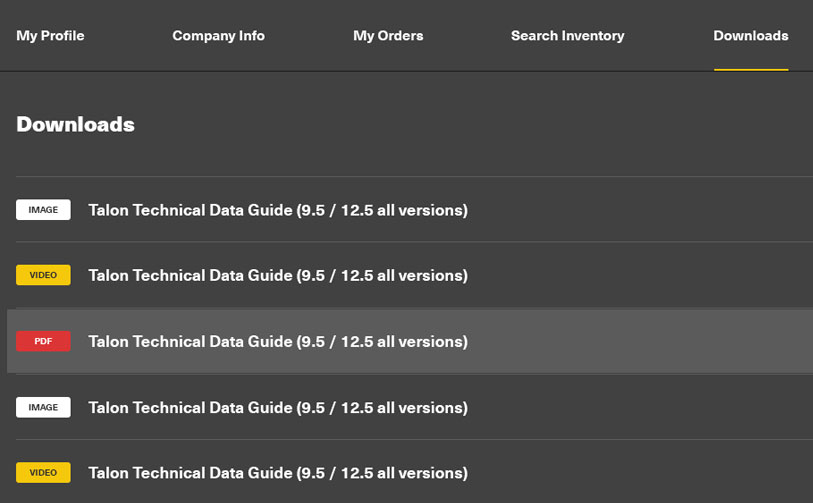This screenshot has width=813, height=503.
Task: Open the Search Inventory tab
Action: tap(567, 36)
